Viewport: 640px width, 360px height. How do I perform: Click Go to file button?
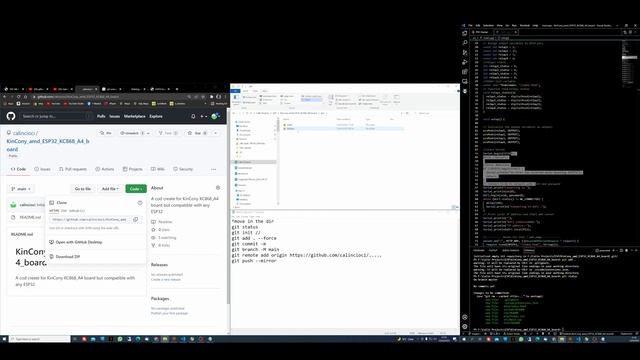(82, 189)
